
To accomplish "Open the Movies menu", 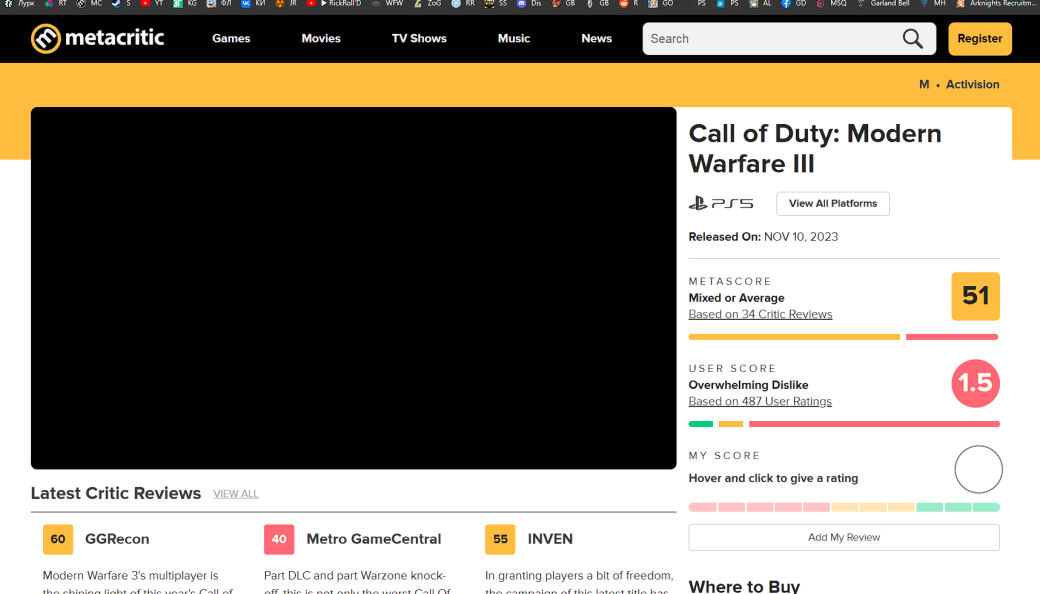I will coord(321,38).
